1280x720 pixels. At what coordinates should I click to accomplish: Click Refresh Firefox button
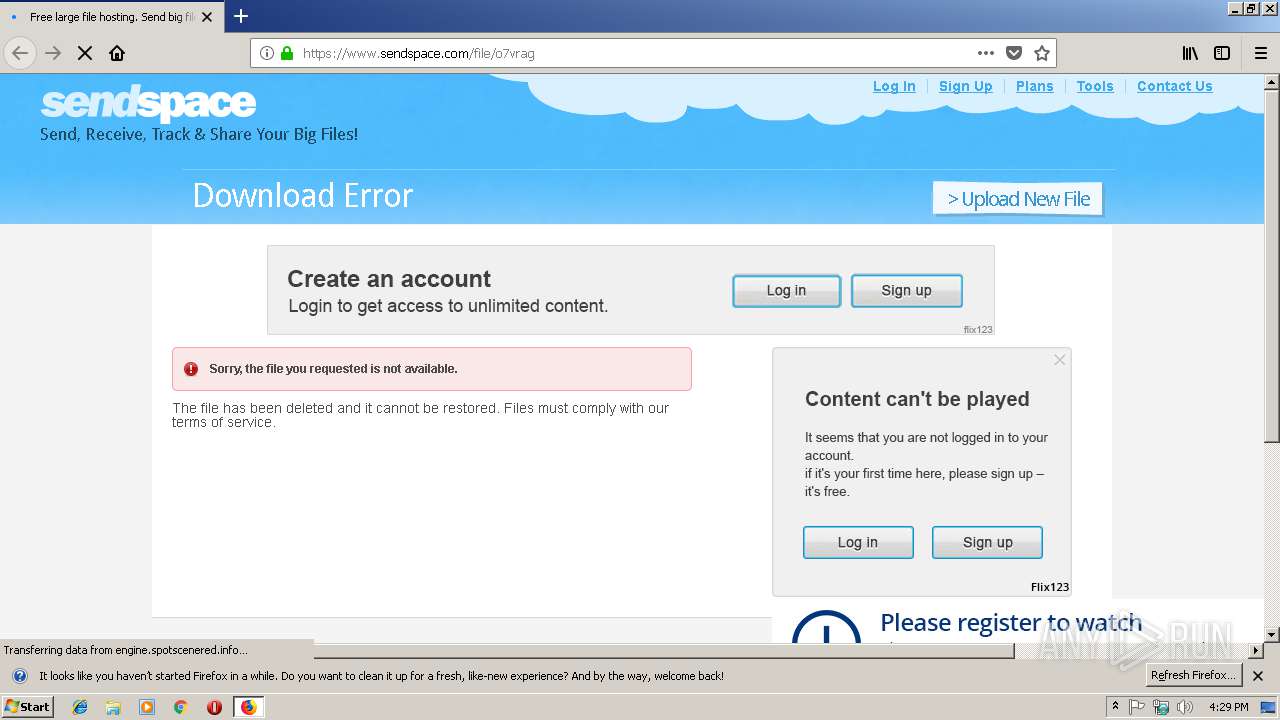click(1193, 675)
